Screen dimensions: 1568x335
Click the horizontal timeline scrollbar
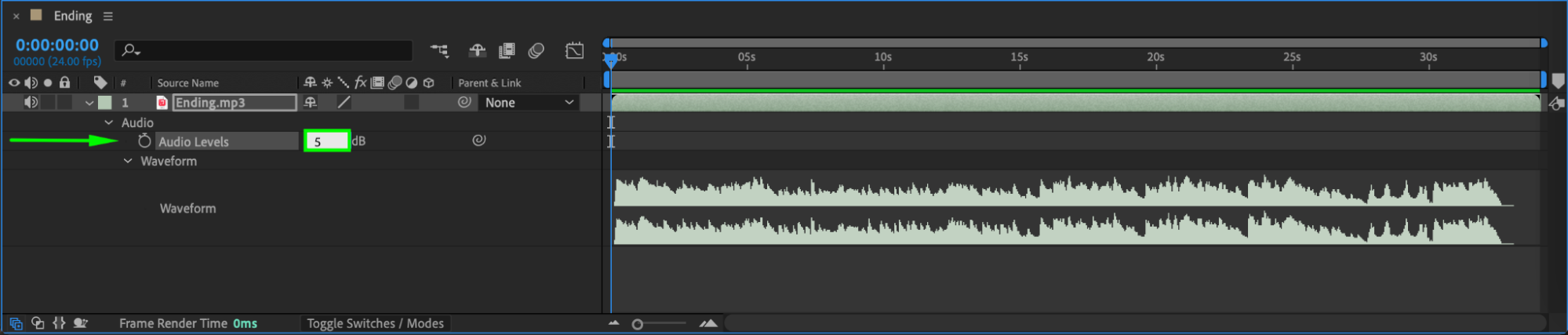[1134, 323]
